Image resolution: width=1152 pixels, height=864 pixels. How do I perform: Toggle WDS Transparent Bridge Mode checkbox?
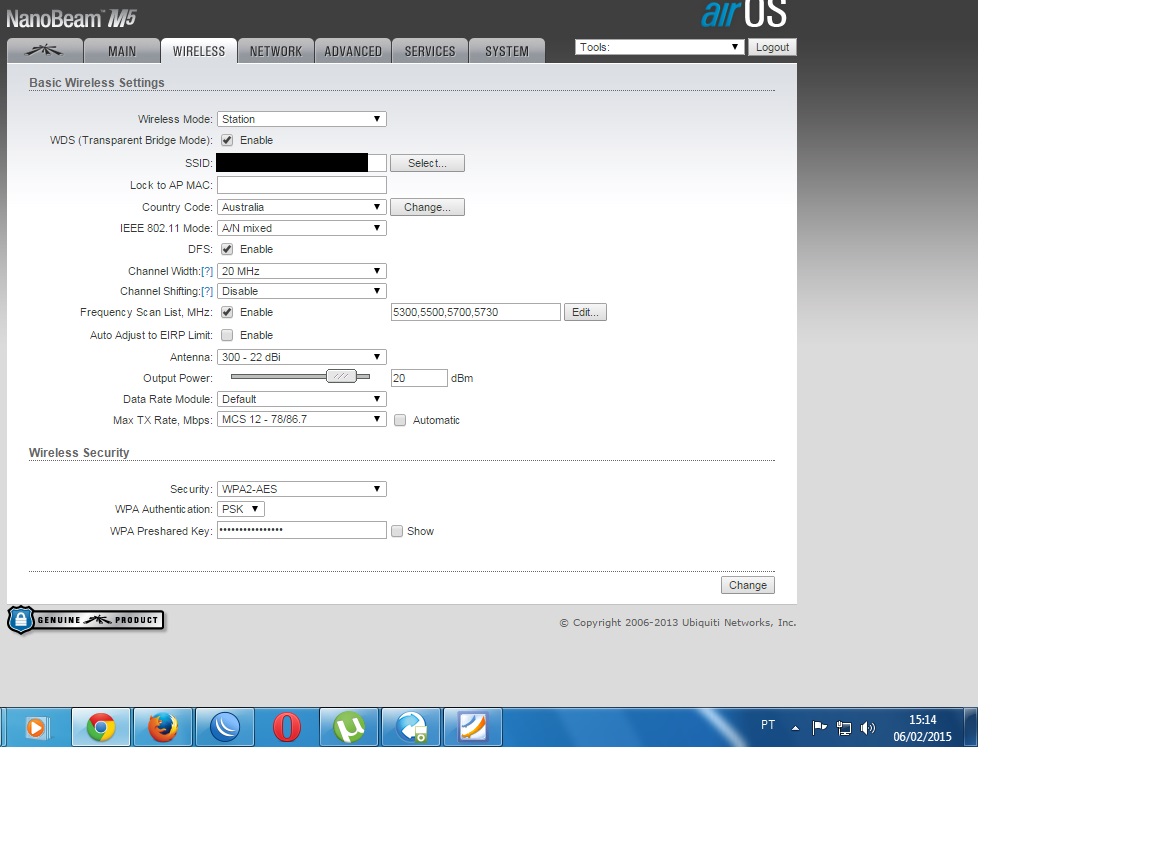coord(227,140)
